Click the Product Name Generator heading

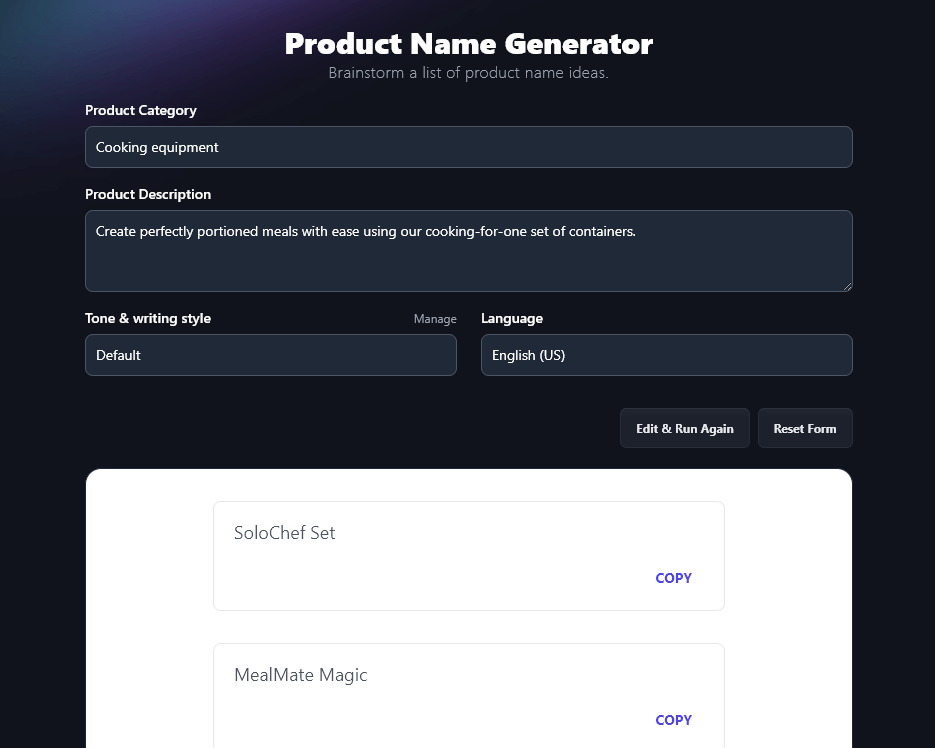tap(468, 44)
